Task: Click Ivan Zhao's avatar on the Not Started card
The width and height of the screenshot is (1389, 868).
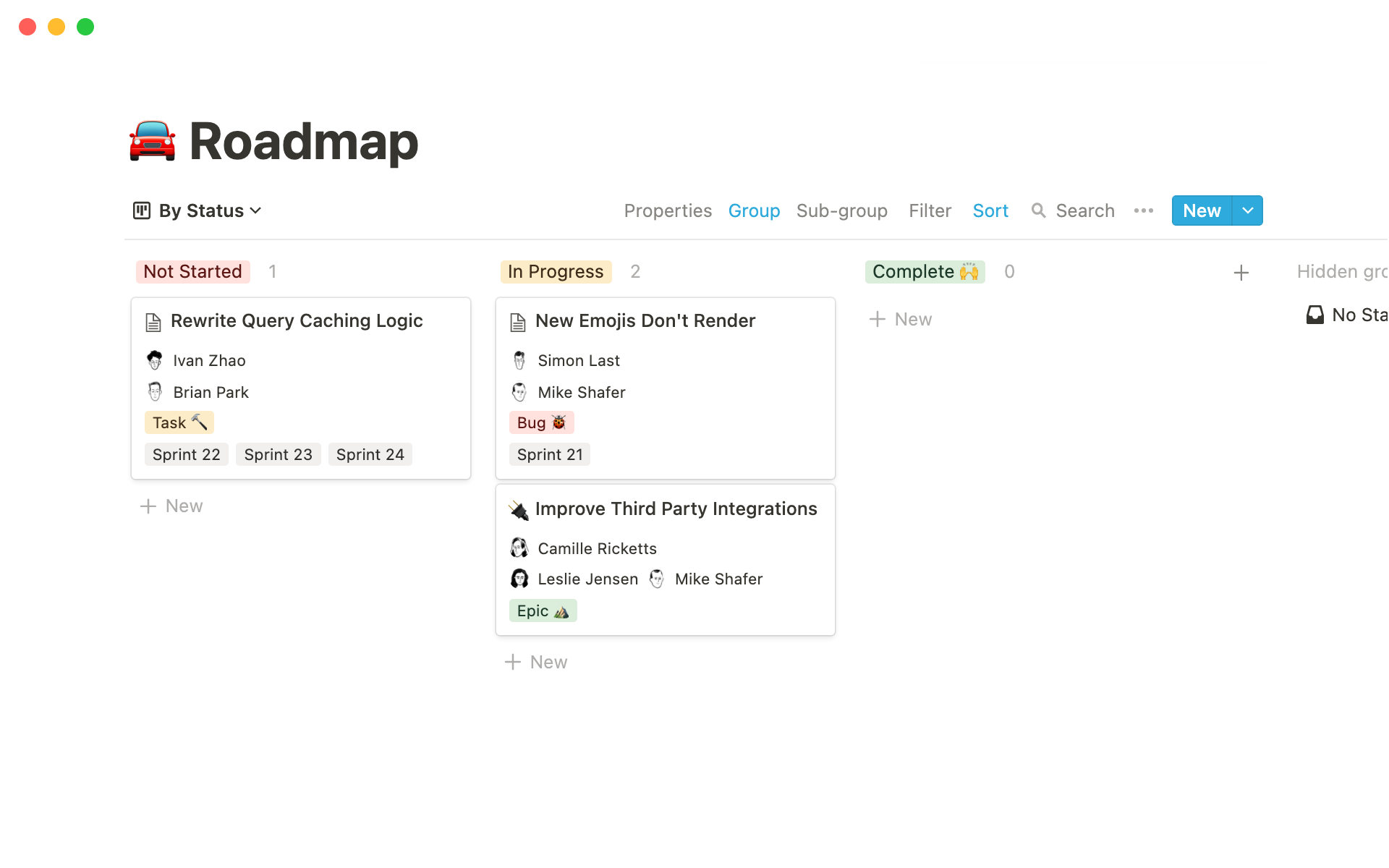Action: 154,359
